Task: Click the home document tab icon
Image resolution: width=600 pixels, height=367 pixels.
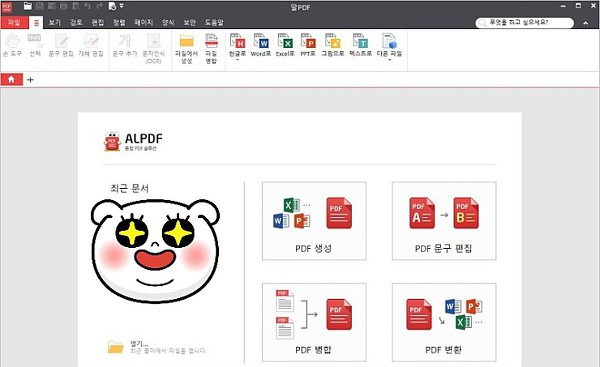Action: coord(11,79)
